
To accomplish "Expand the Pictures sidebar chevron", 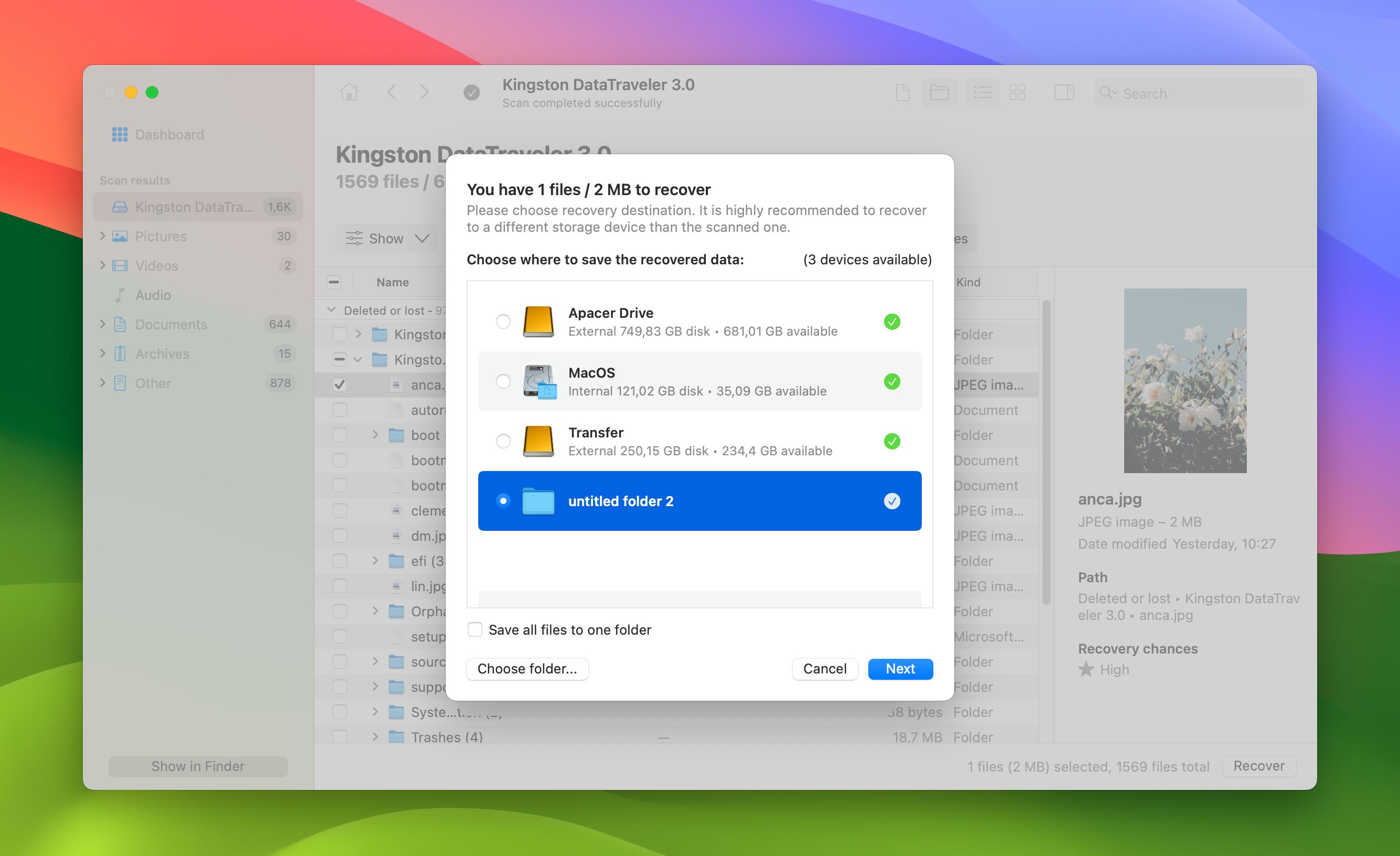I will coord(102,236).
